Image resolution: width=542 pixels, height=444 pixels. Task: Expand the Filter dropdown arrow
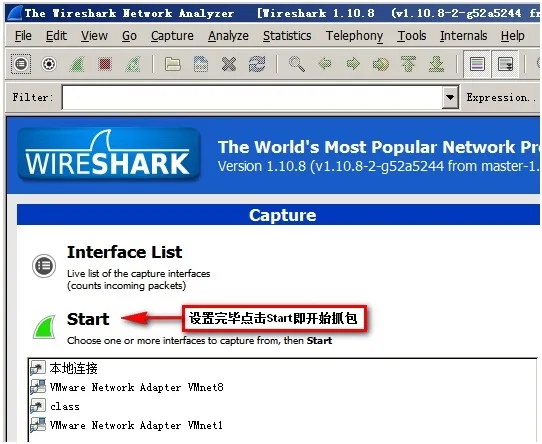point(450,97)
